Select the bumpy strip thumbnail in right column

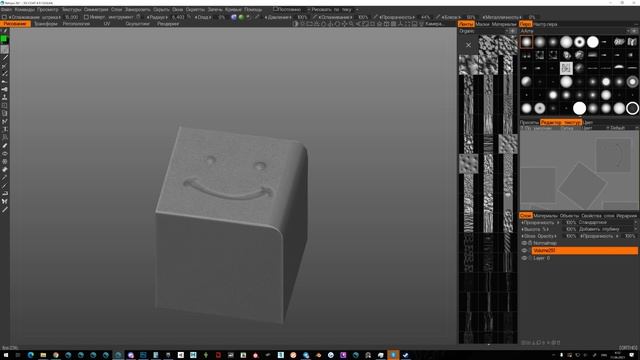(508, 144)
